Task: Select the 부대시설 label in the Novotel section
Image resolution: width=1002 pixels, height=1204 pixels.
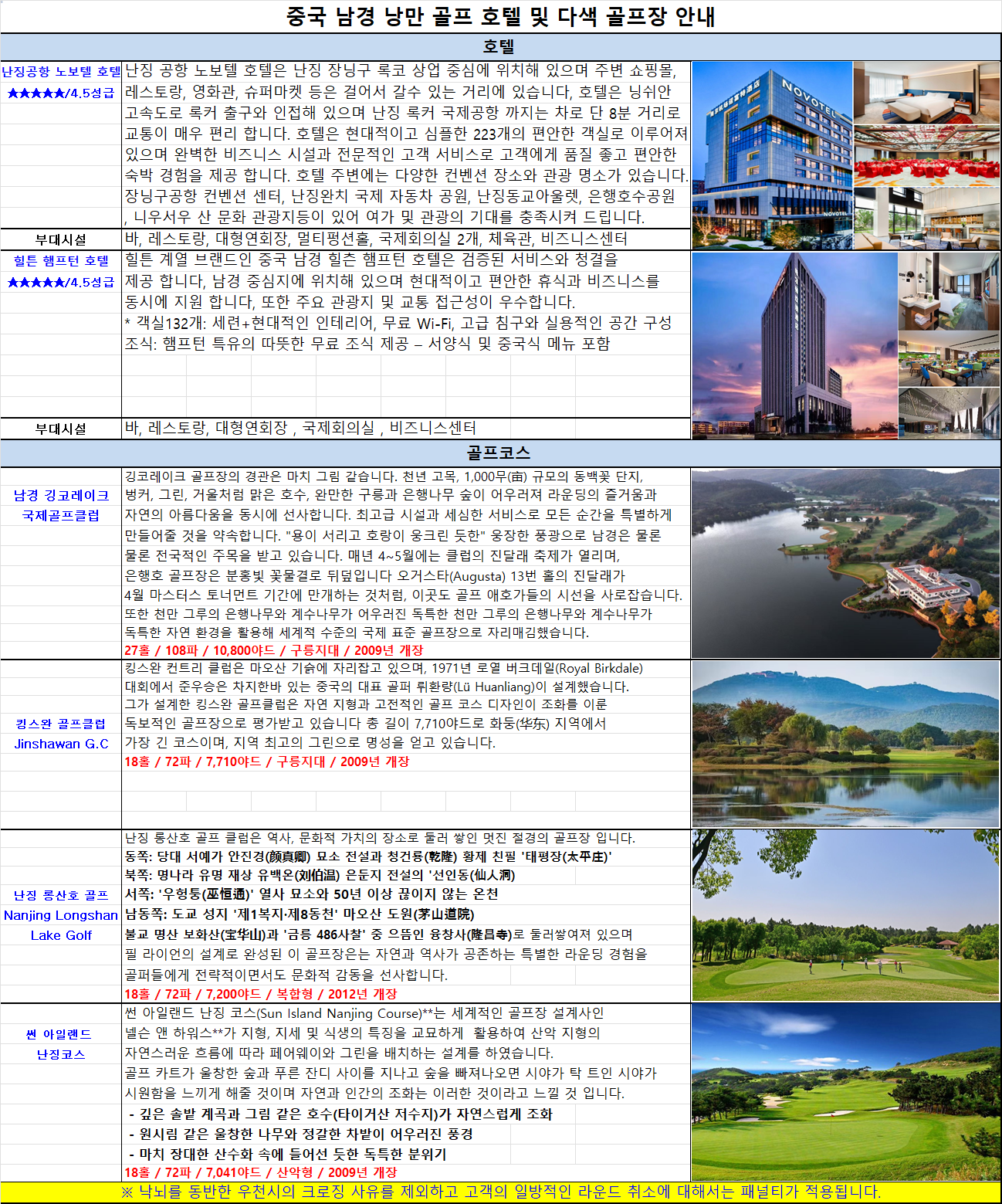Action: point(61,239)
